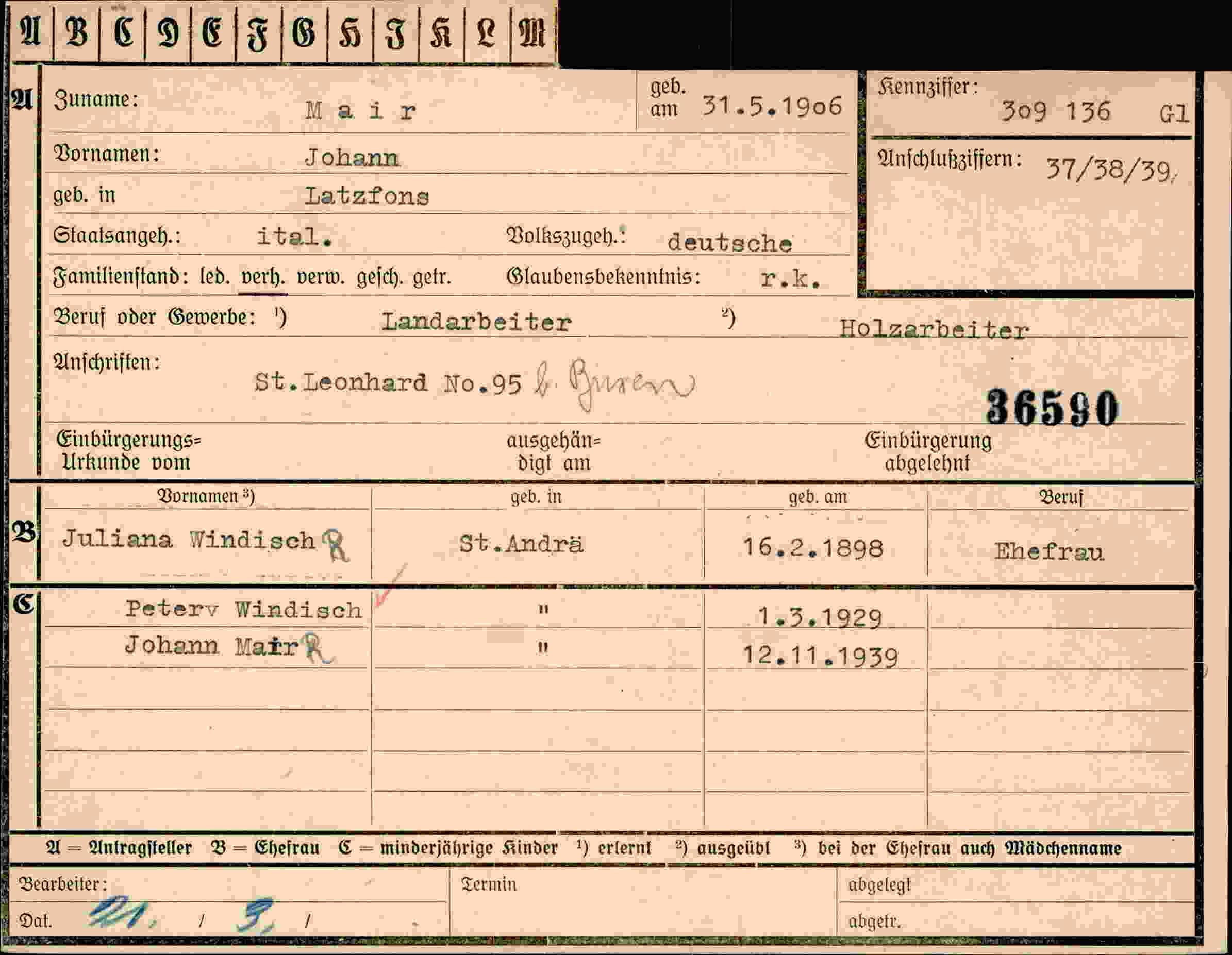
Task: Click wife's birthplace 'St.Andrä'
Action: 521,544
